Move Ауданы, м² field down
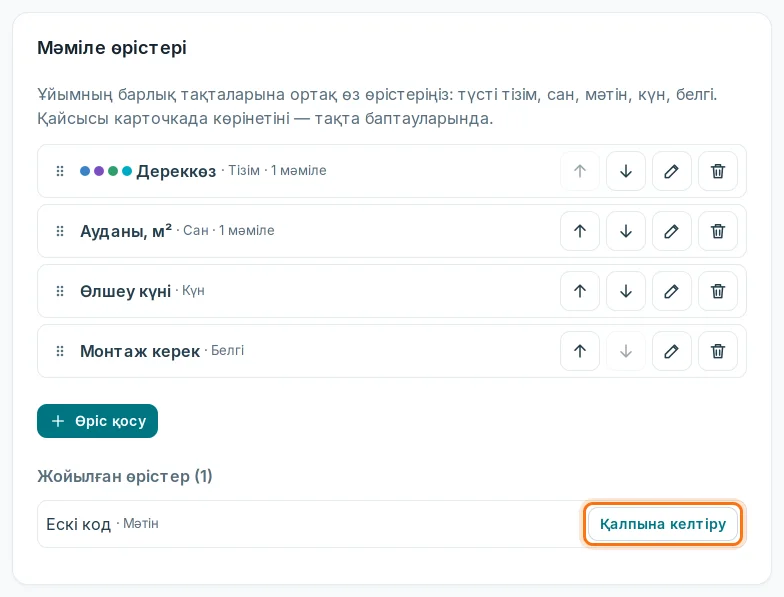 point(626,231)
